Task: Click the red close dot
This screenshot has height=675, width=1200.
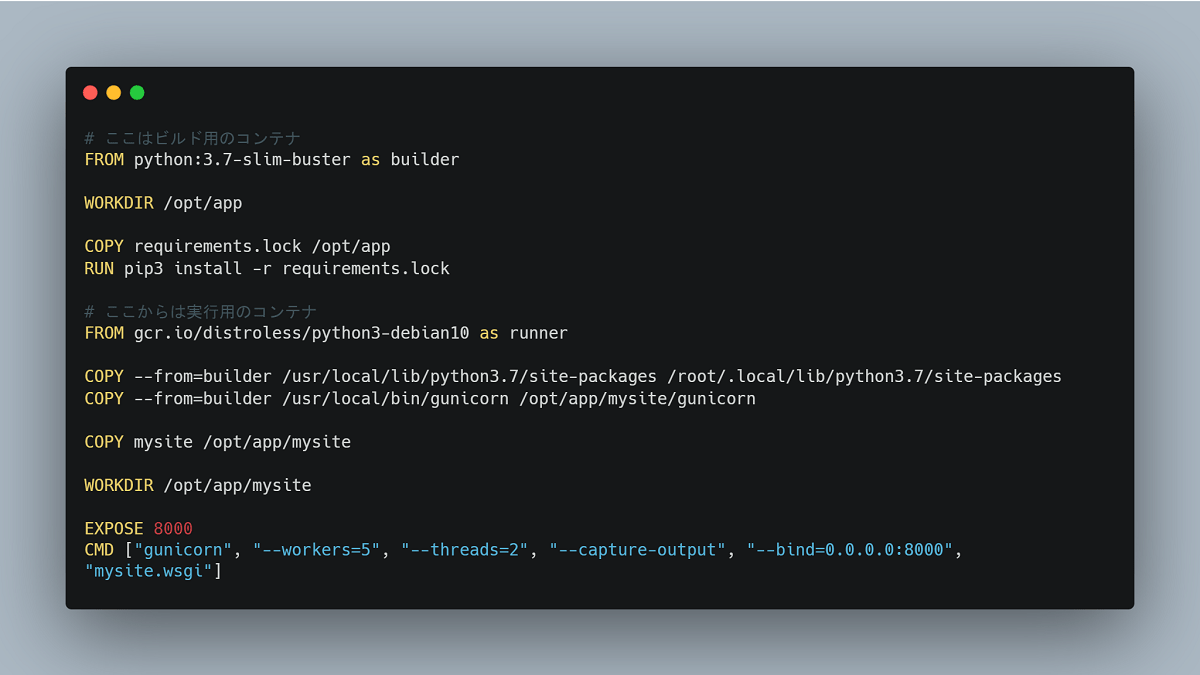Action: [90, 93]
